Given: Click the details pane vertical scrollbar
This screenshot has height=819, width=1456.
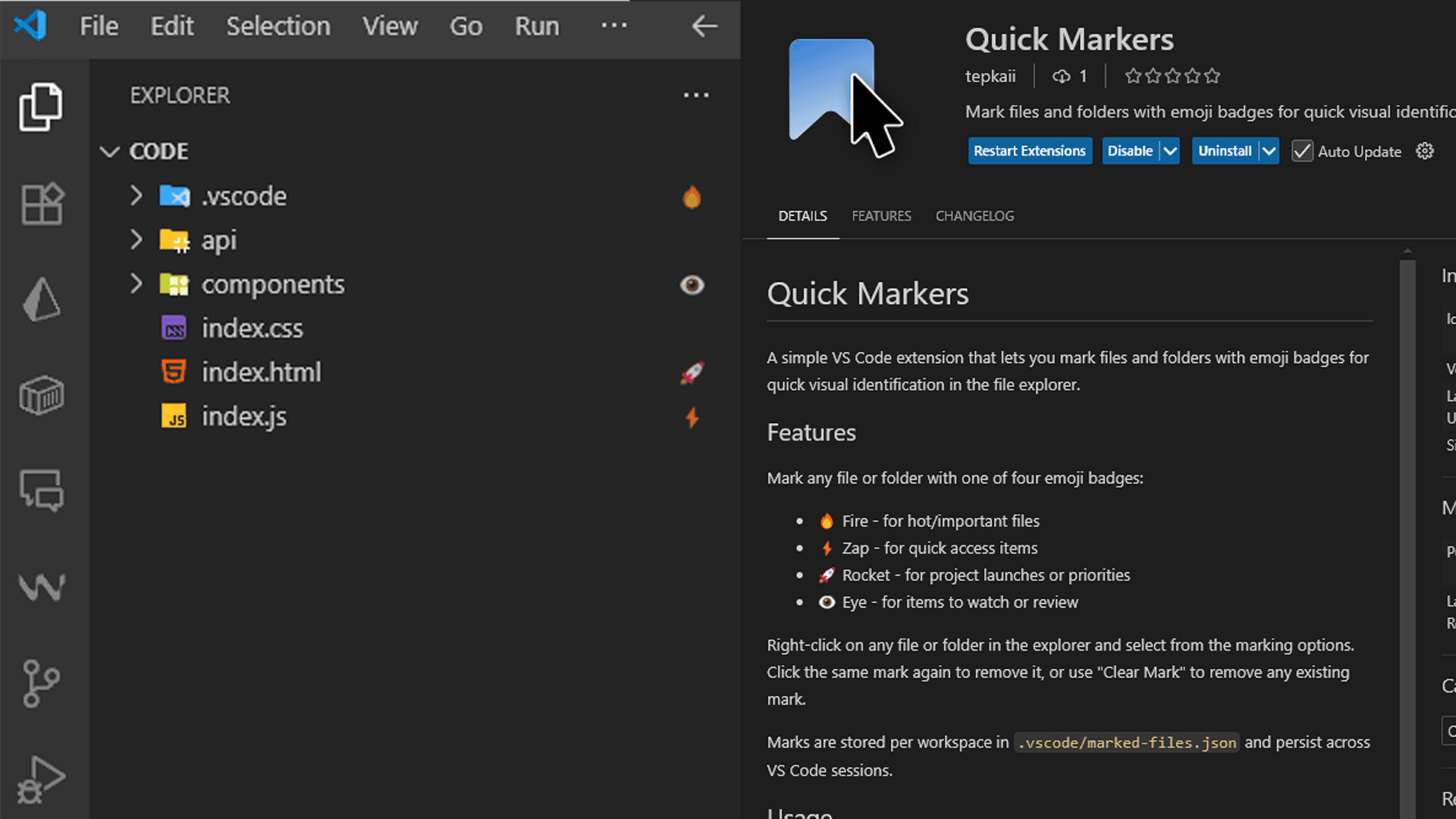Looking at the screenshot, I should [1407, 538].
